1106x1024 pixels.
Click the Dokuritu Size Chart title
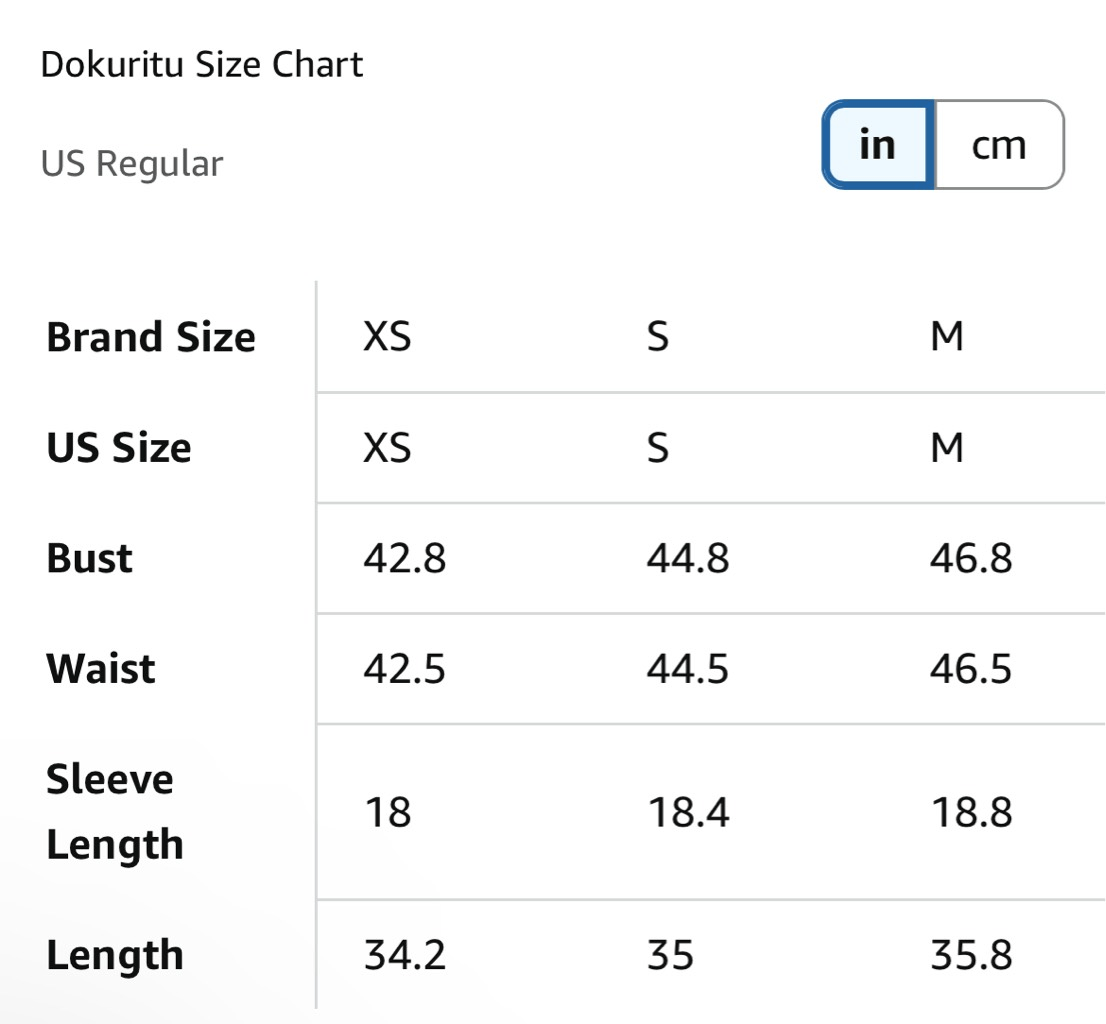[202, 64]
